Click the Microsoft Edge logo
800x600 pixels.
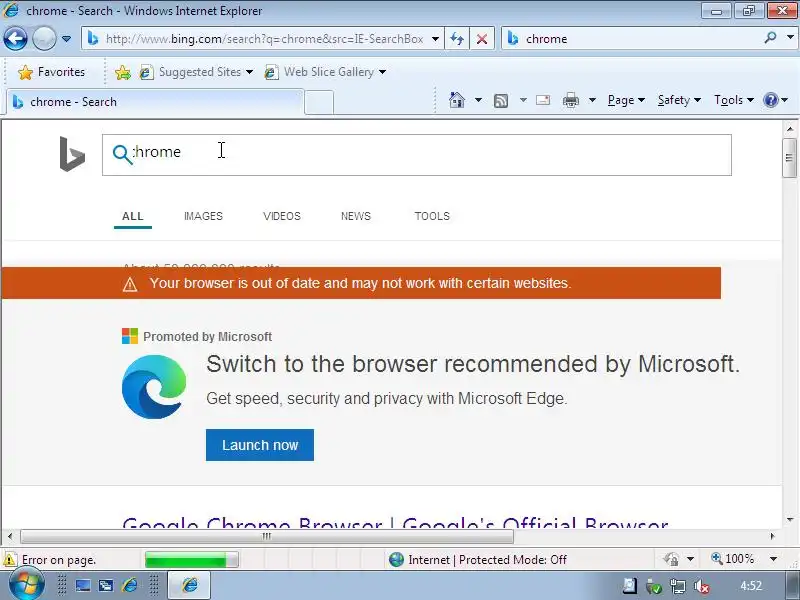pyautogui.click(x=154, y=386)
